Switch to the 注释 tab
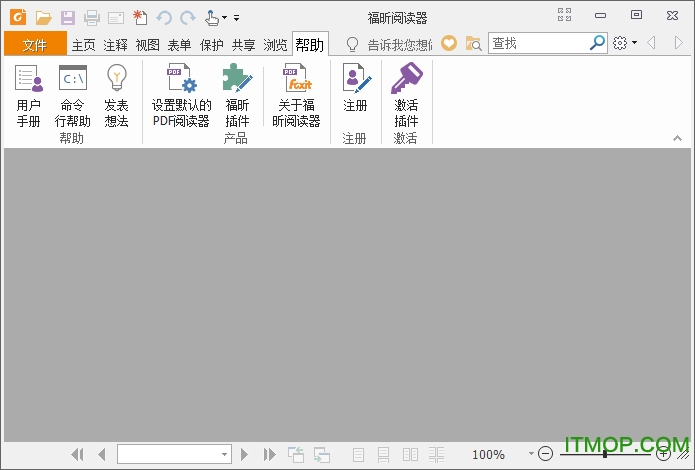Viewport: 695px width, 470px height. [x=116, y=45]
